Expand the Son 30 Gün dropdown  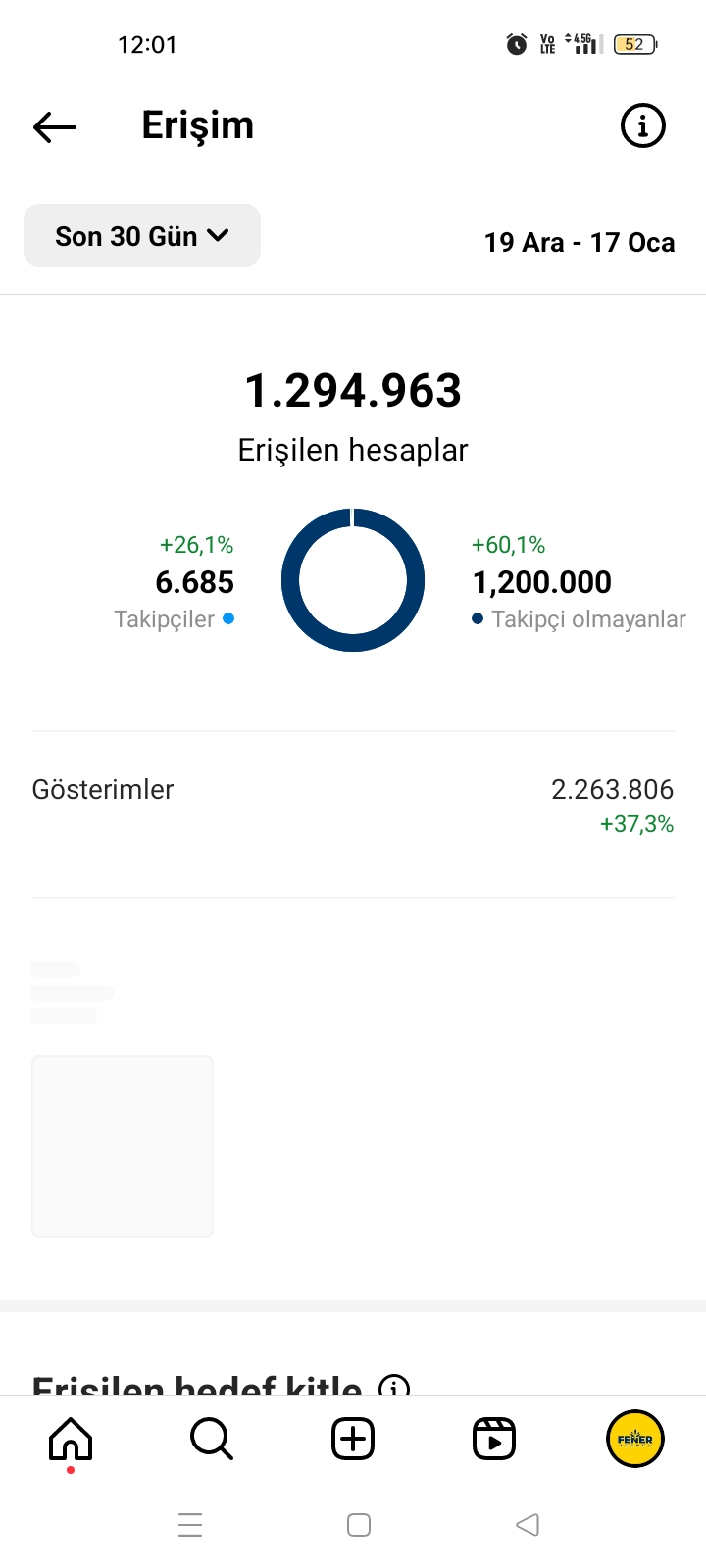tap(142, 235)
